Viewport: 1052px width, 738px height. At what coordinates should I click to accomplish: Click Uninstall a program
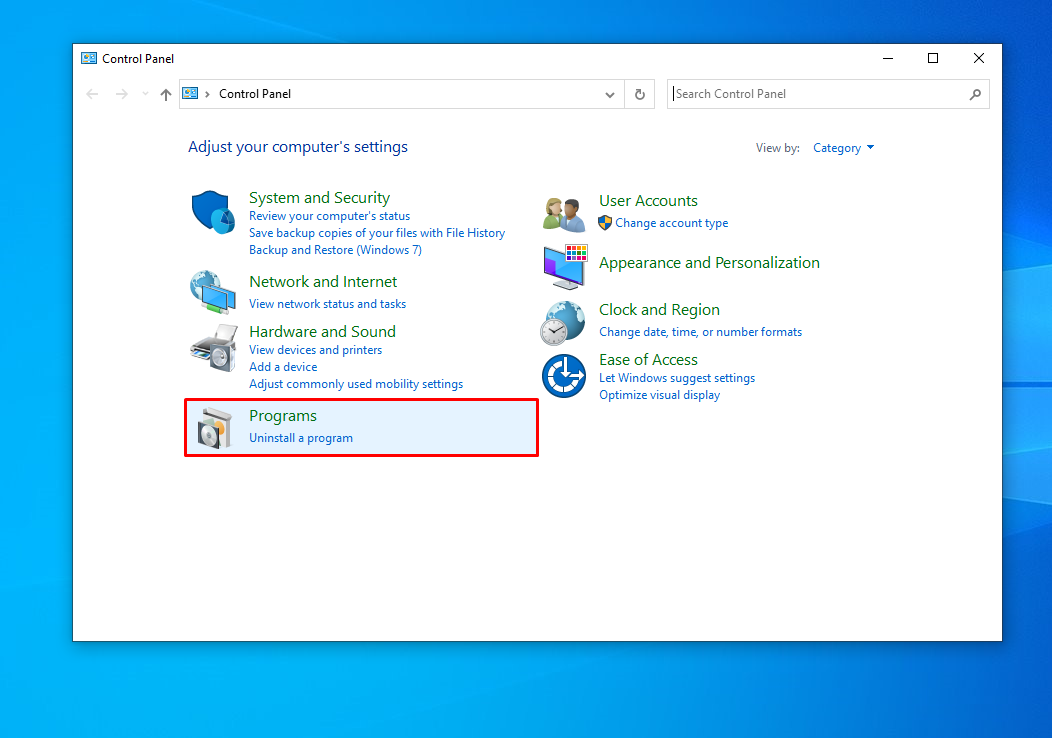301,438
